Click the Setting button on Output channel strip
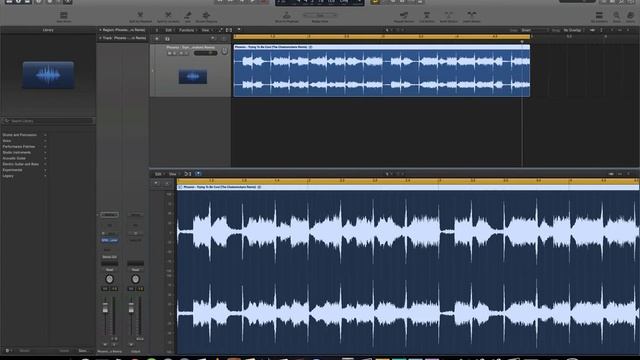Viewport: 640px width, 360px height. (x=135, y=215)
